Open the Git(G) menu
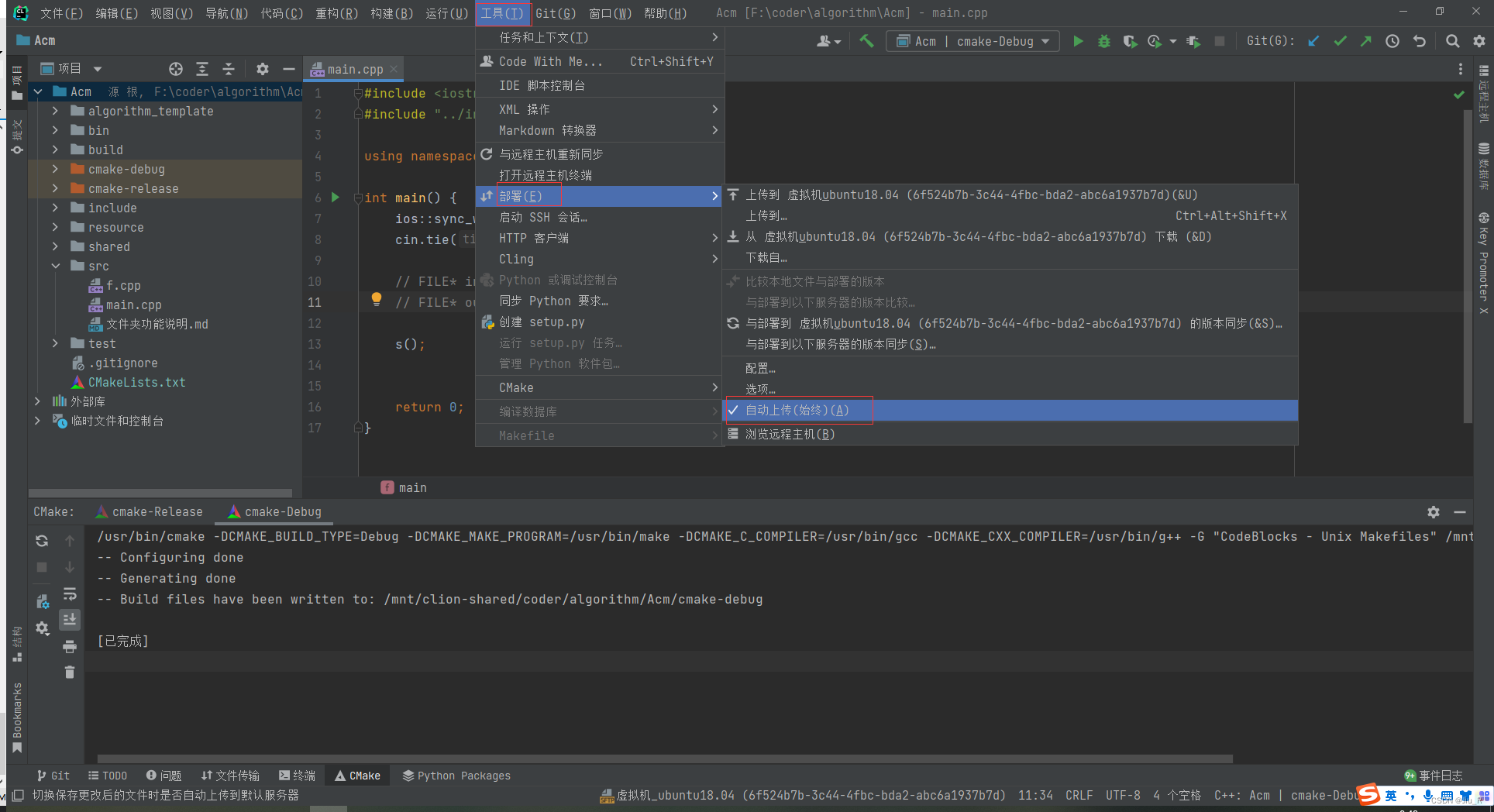The height and width of the screenshot is (812, 1494). [x=556, y=13]
